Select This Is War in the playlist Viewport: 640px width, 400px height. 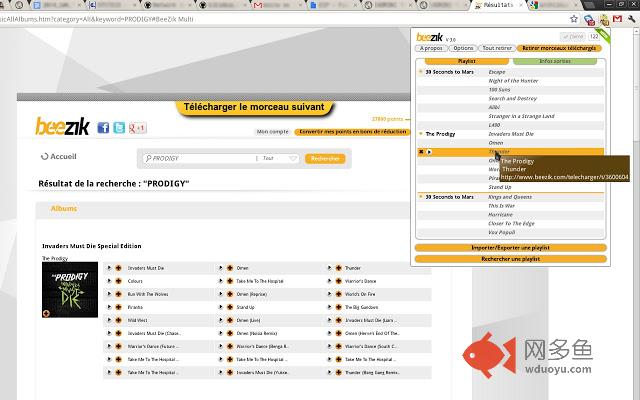tap(502, 206)
